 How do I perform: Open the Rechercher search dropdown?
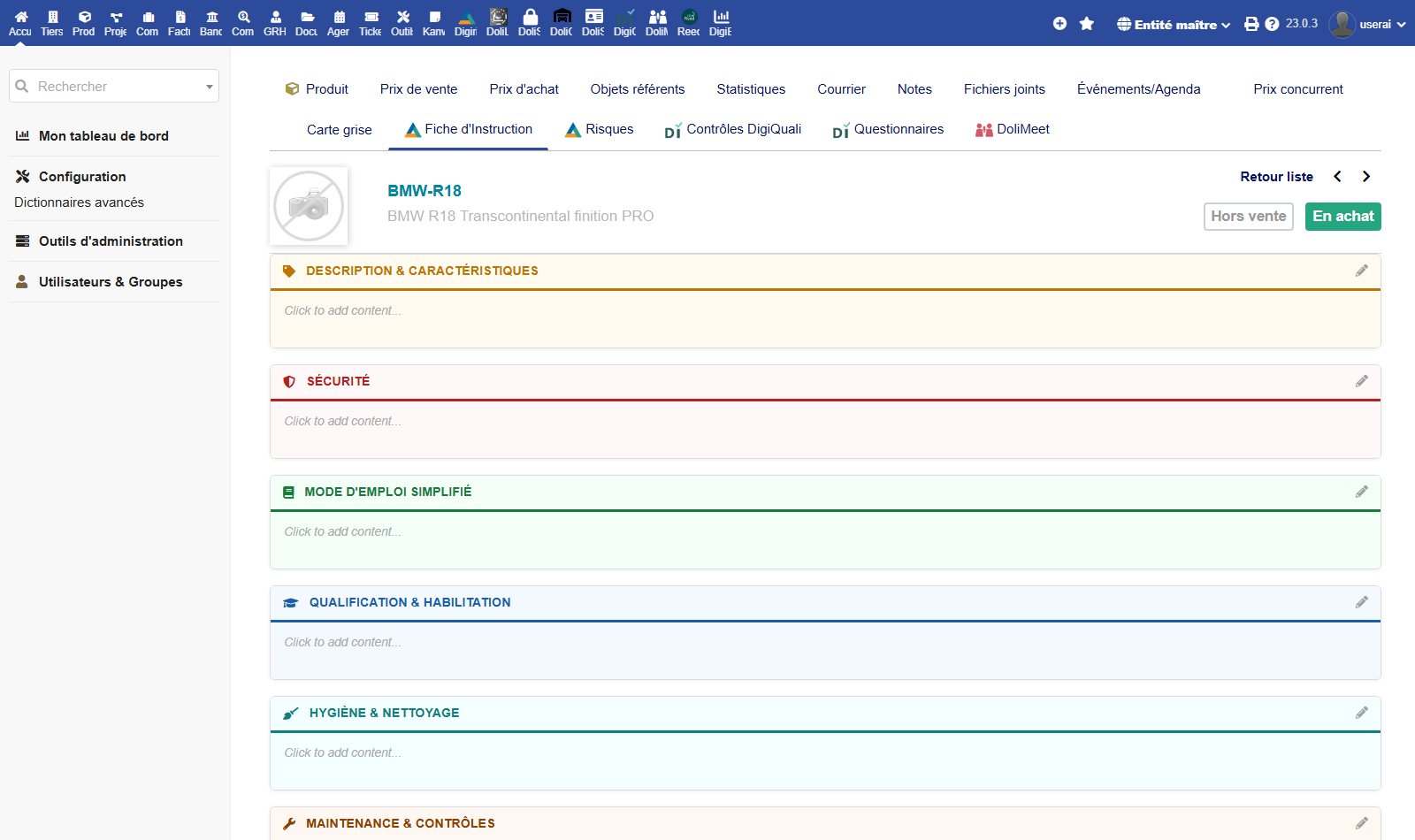point(114,86)
